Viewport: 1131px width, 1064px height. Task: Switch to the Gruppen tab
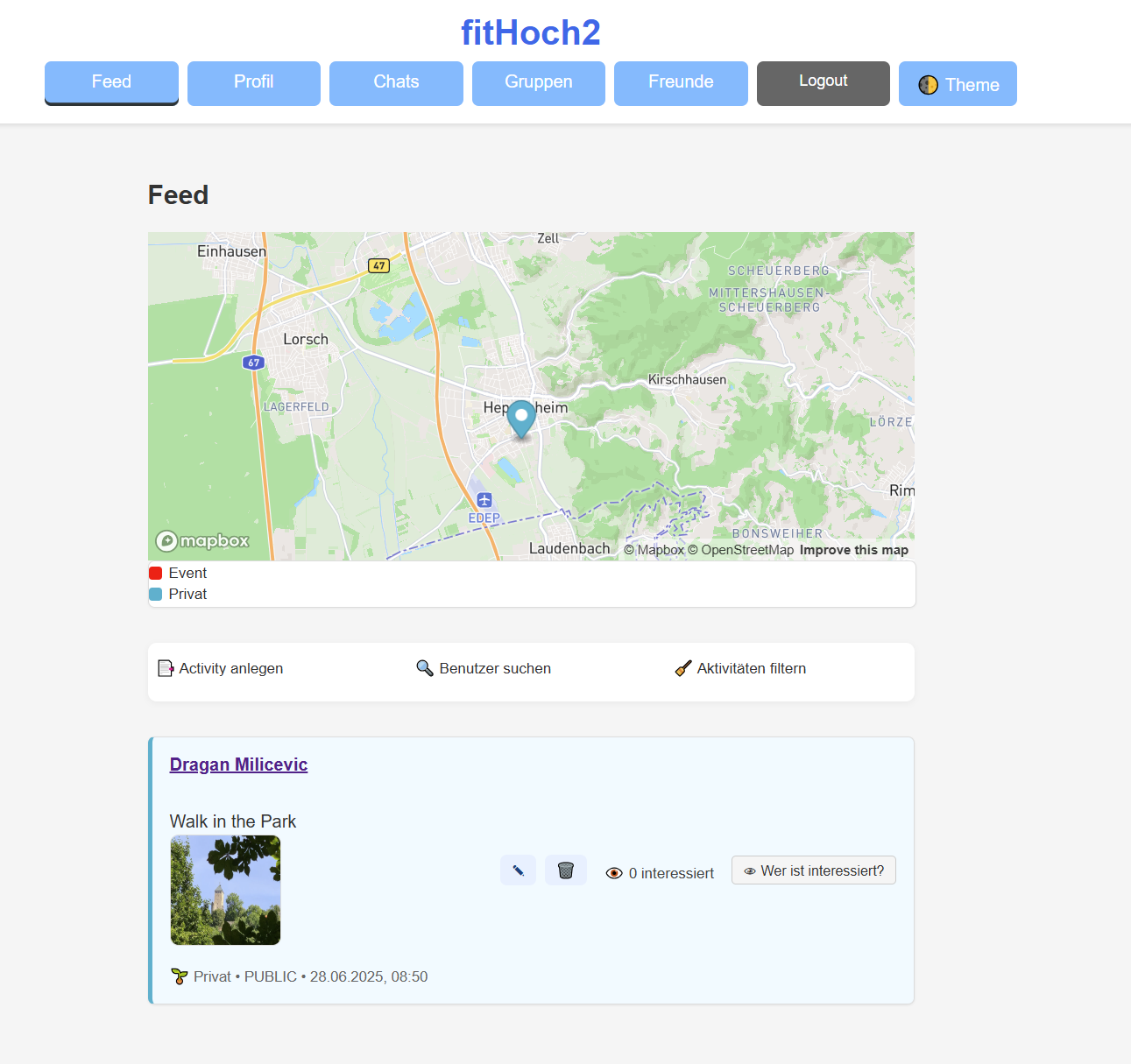click(x=539, y=83)
